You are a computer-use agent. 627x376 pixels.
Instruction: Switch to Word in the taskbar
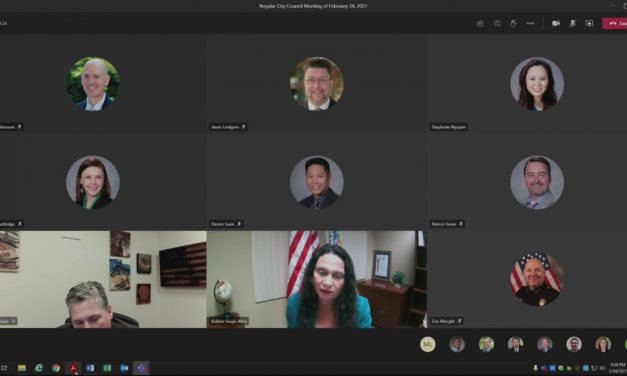(x=90, y=368)
